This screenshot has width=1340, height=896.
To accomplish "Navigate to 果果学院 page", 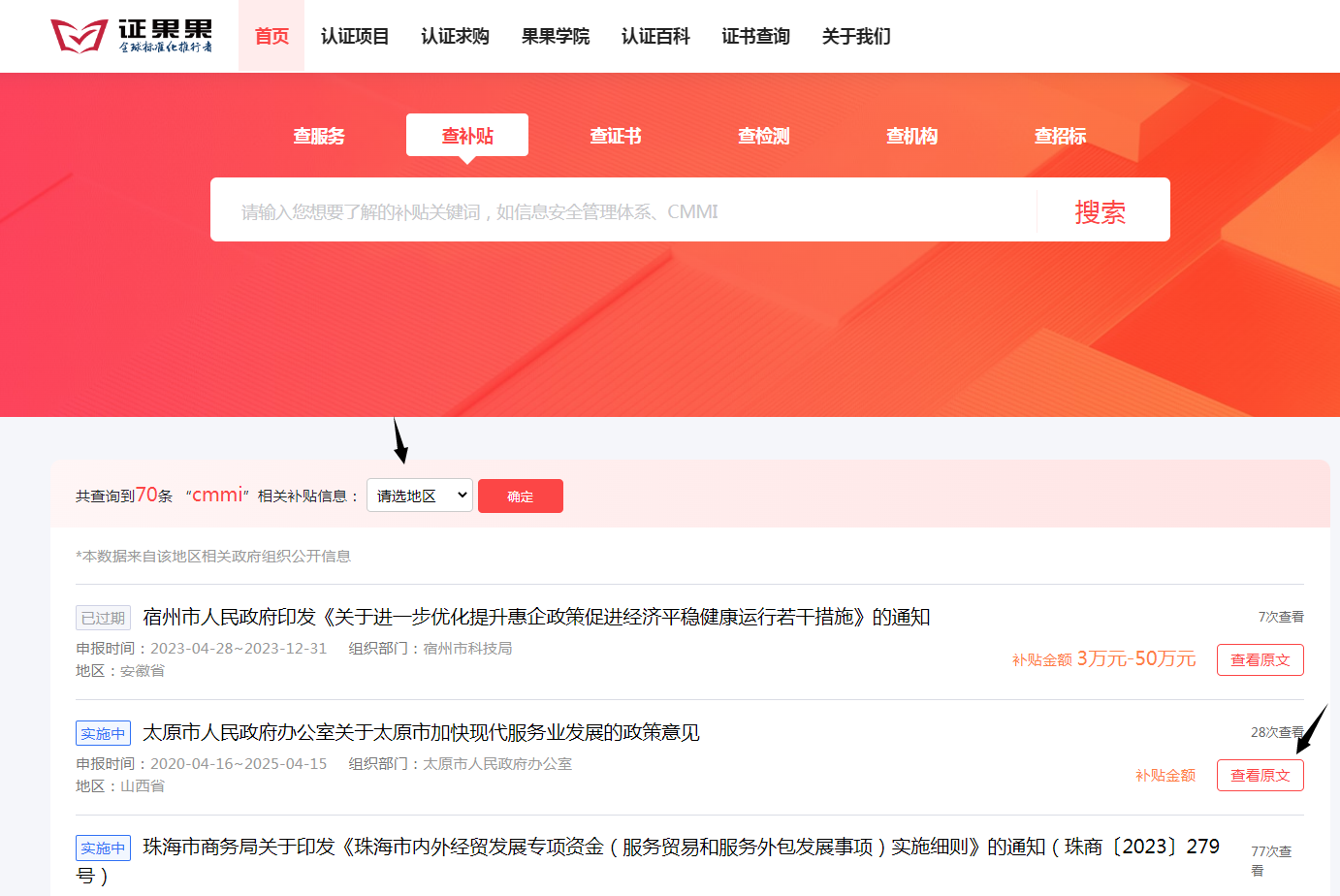I will click(555, 37).
